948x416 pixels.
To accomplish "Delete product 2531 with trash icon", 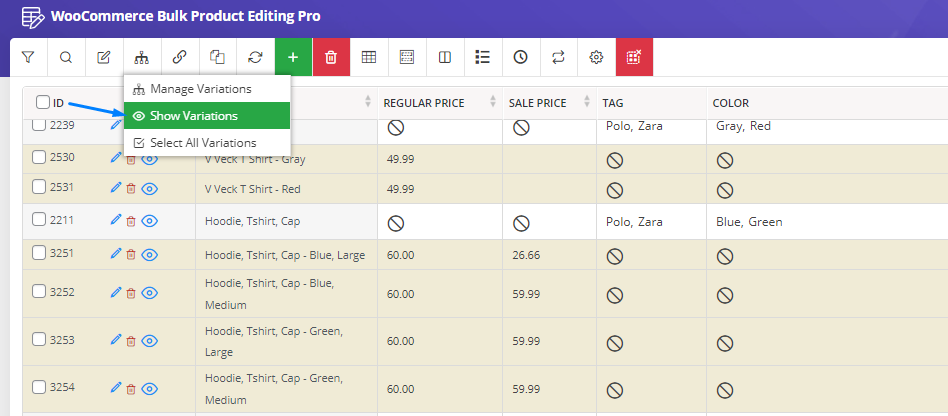I will (131, 189).
